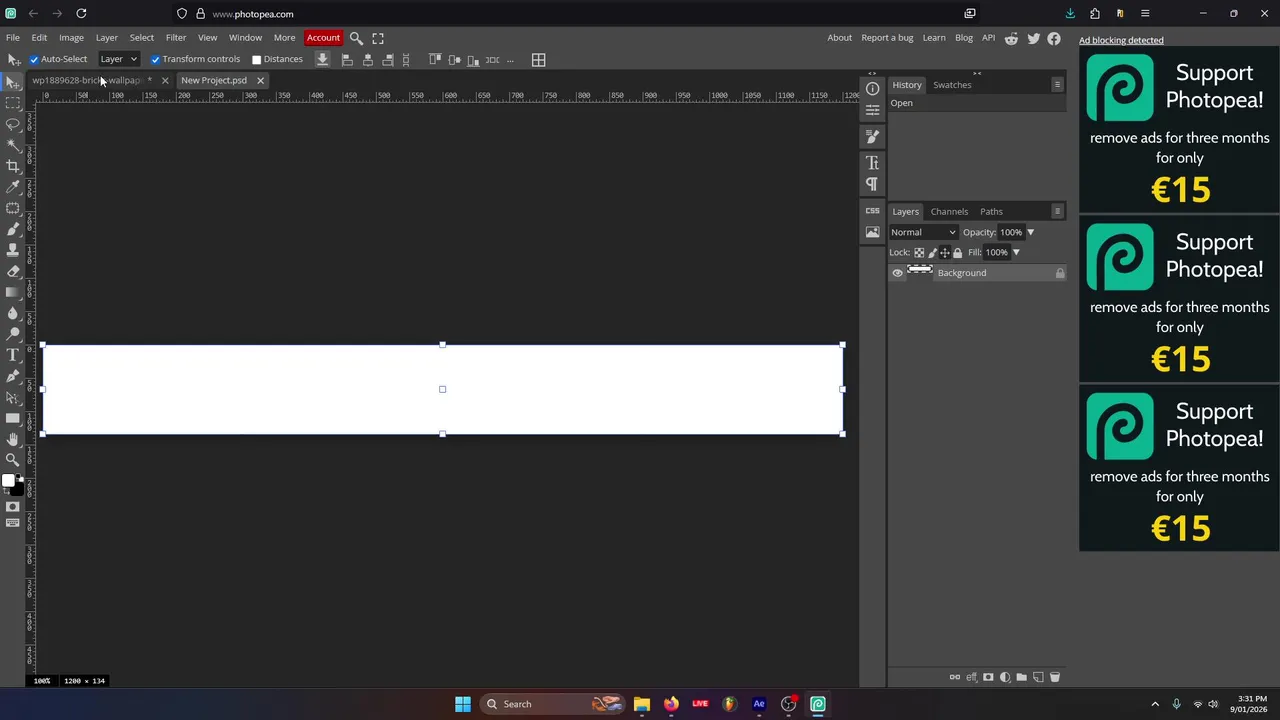Click the grid layout icon in options bar

coord(538,60)
